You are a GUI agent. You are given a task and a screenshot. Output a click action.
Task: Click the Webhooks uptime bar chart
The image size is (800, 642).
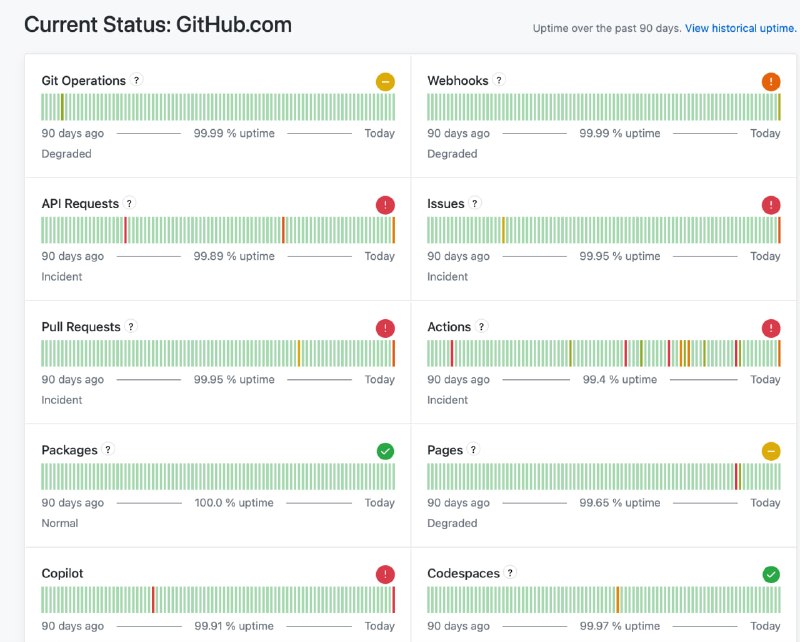(604, 107)
